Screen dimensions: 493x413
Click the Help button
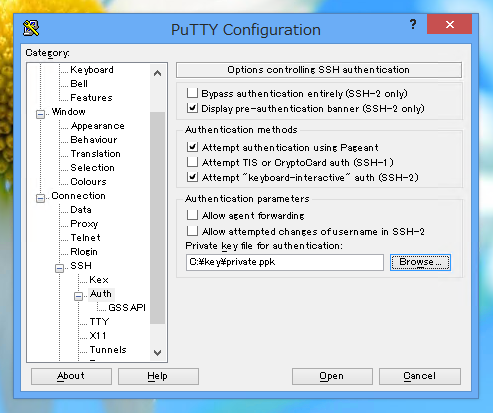(x=158, y=376)
